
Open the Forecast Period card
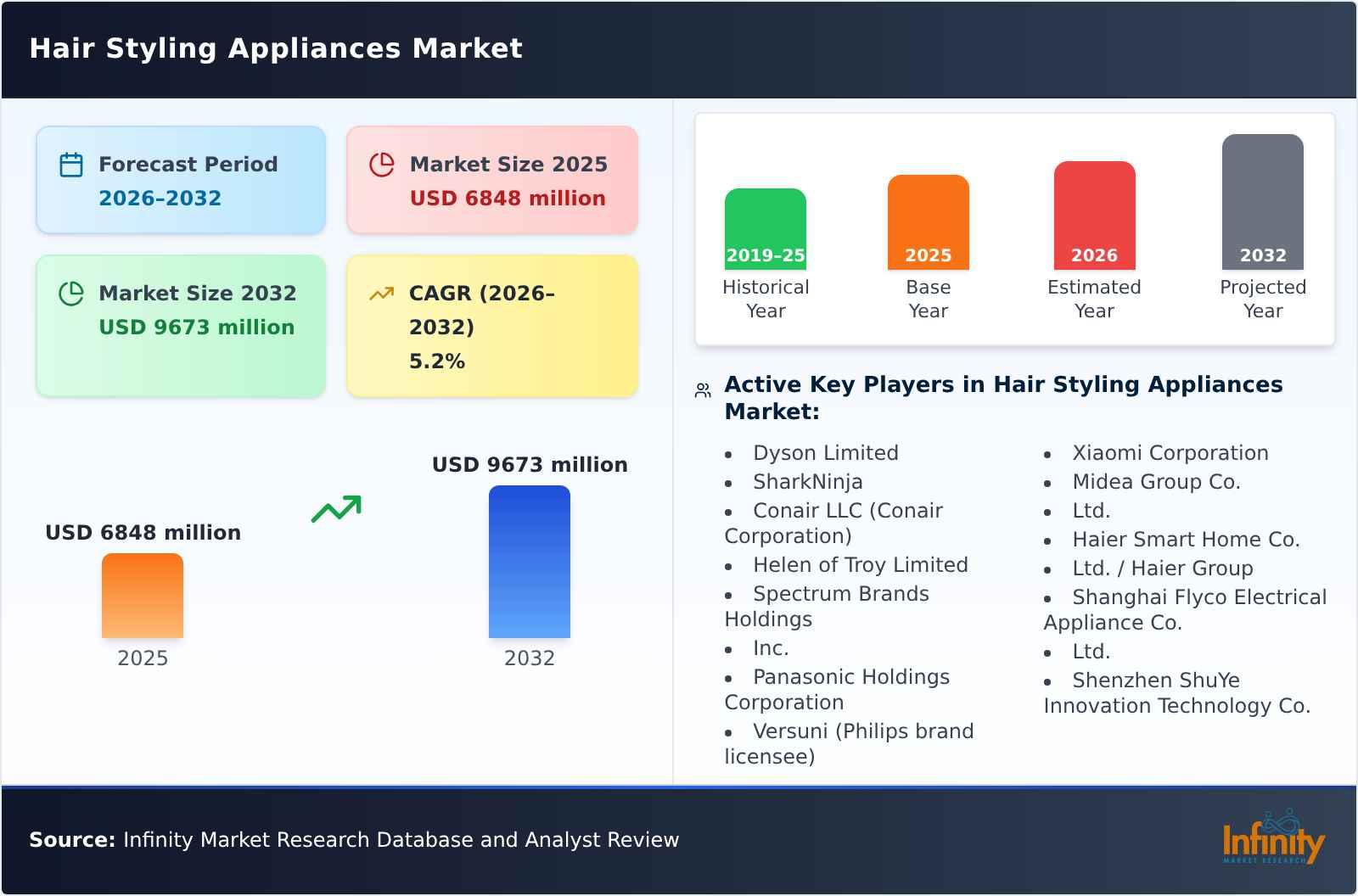click(x=181, y=179)
